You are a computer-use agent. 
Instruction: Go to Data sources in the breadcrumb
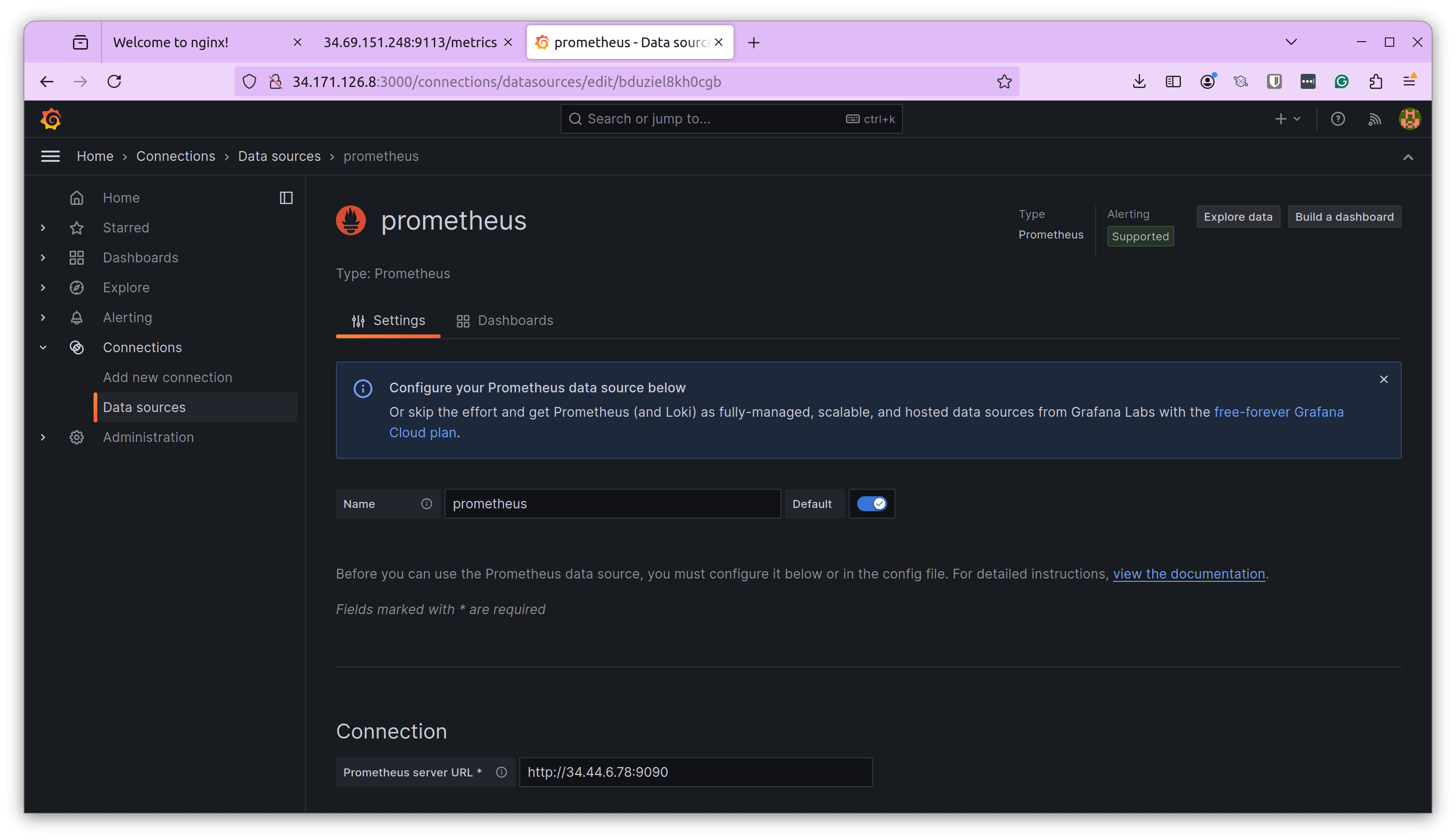279,156
